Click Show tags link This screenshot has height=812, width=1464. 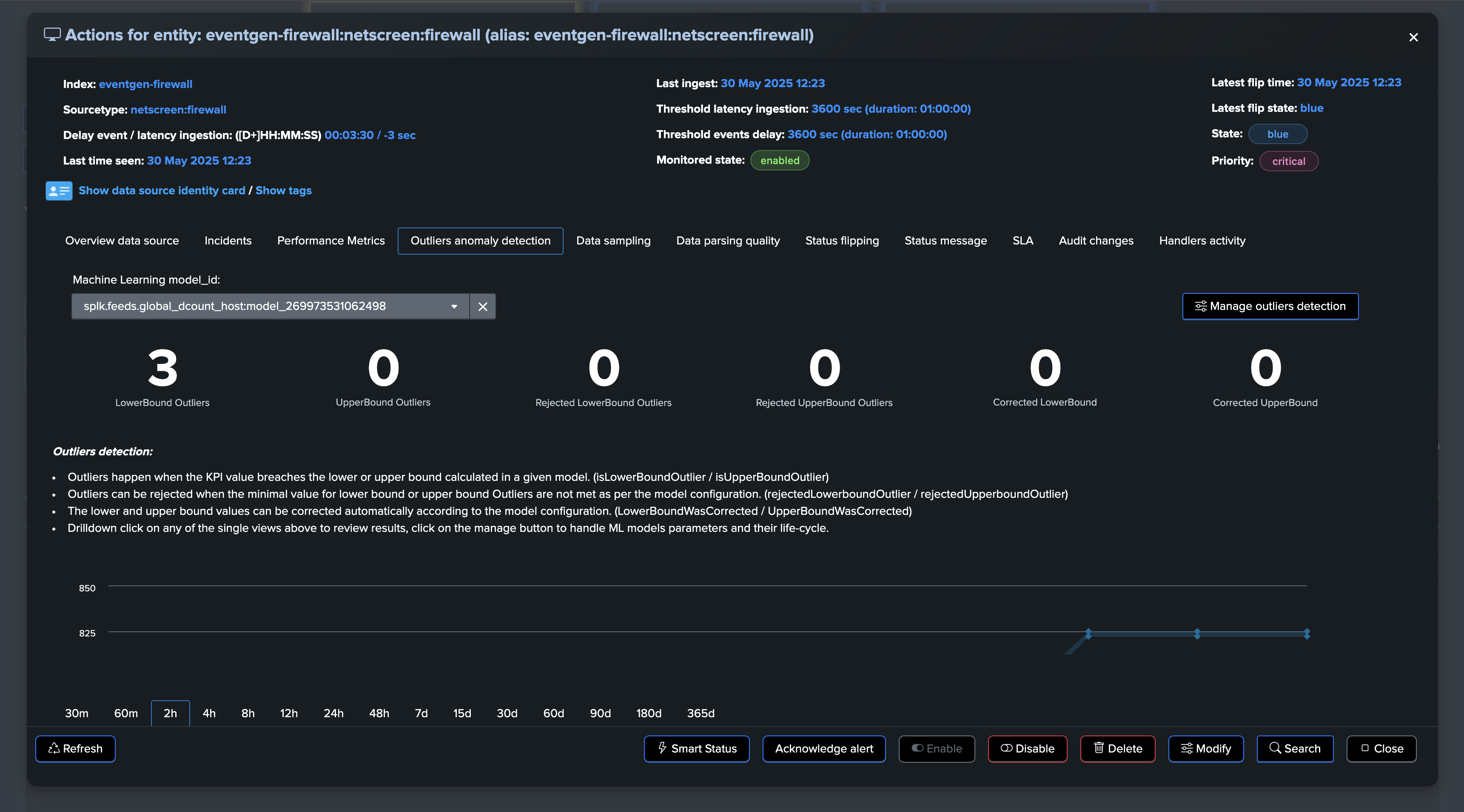point(283,191)
